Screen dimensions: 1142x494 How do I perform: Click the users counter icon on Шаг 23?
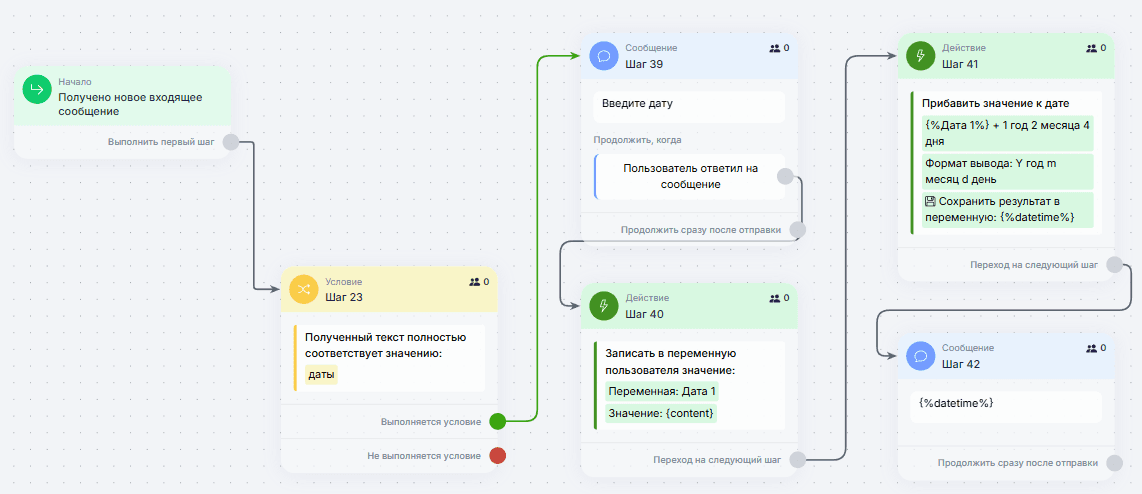tap(474, 281)
